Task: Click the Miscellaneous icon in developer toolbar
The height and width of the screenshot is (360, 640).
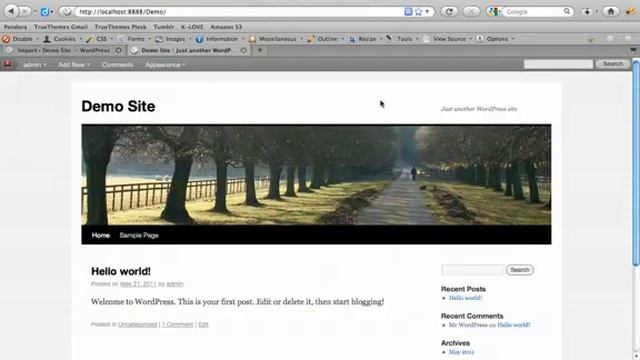Action: coord(252,39)
